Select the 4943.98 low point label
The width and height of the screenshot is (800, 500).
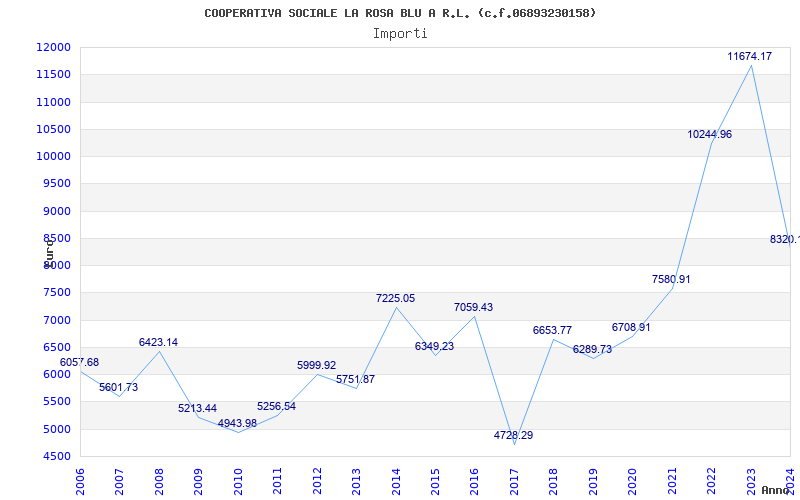pos(237,424)
